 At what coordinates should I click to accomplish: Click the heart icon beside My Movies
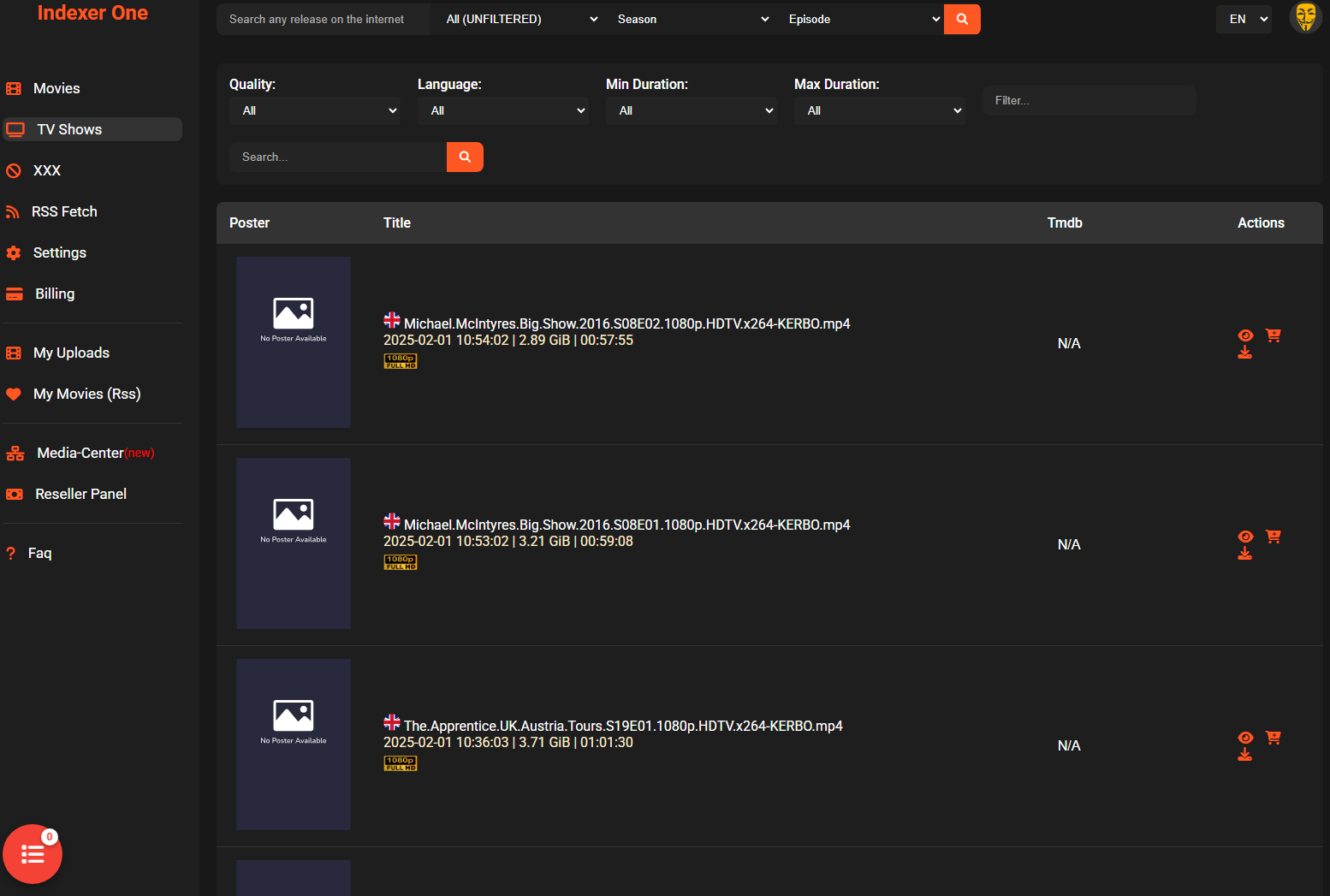[x=14, y=394]
